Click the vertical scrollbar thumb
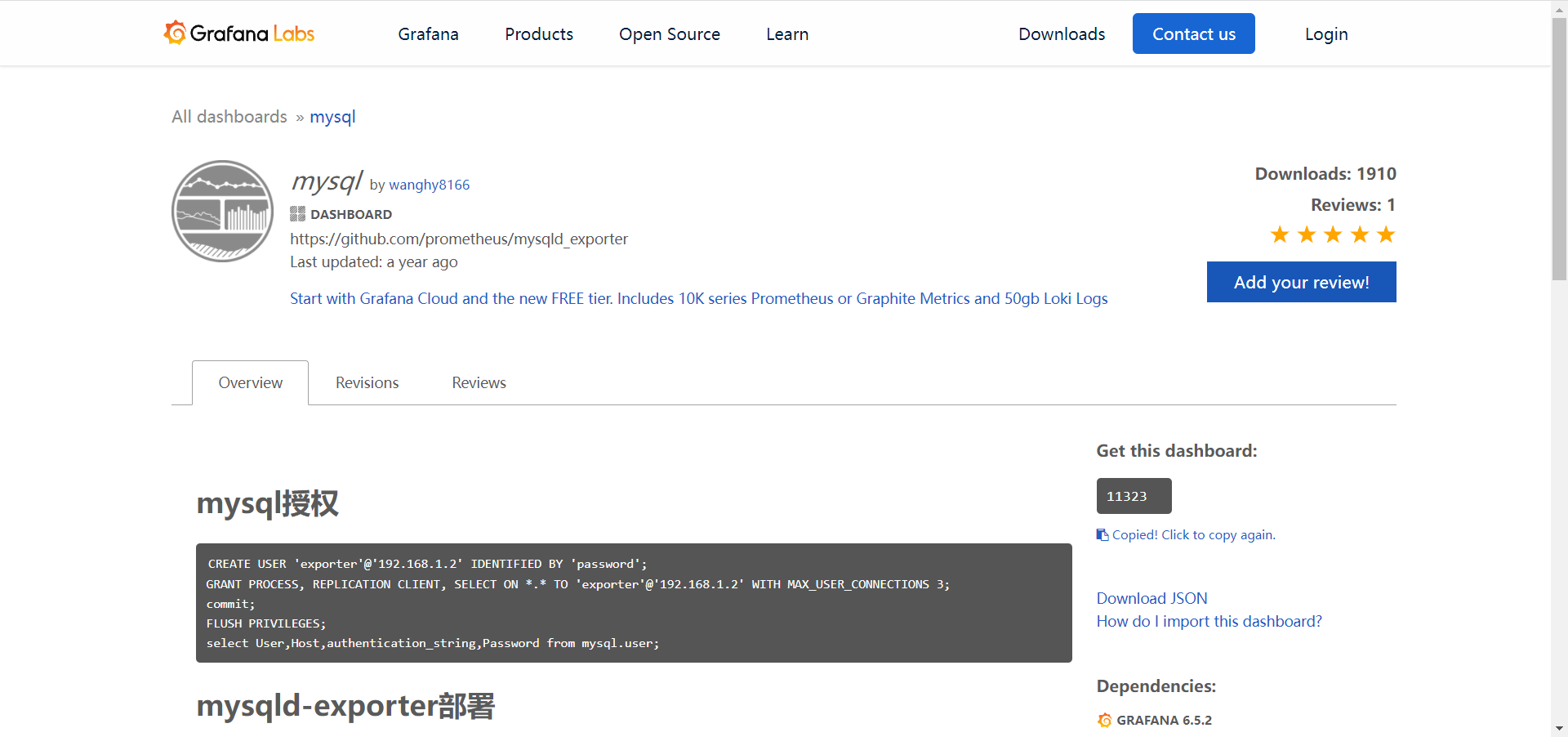1568x737 pixels. (x=1560, y=150)
